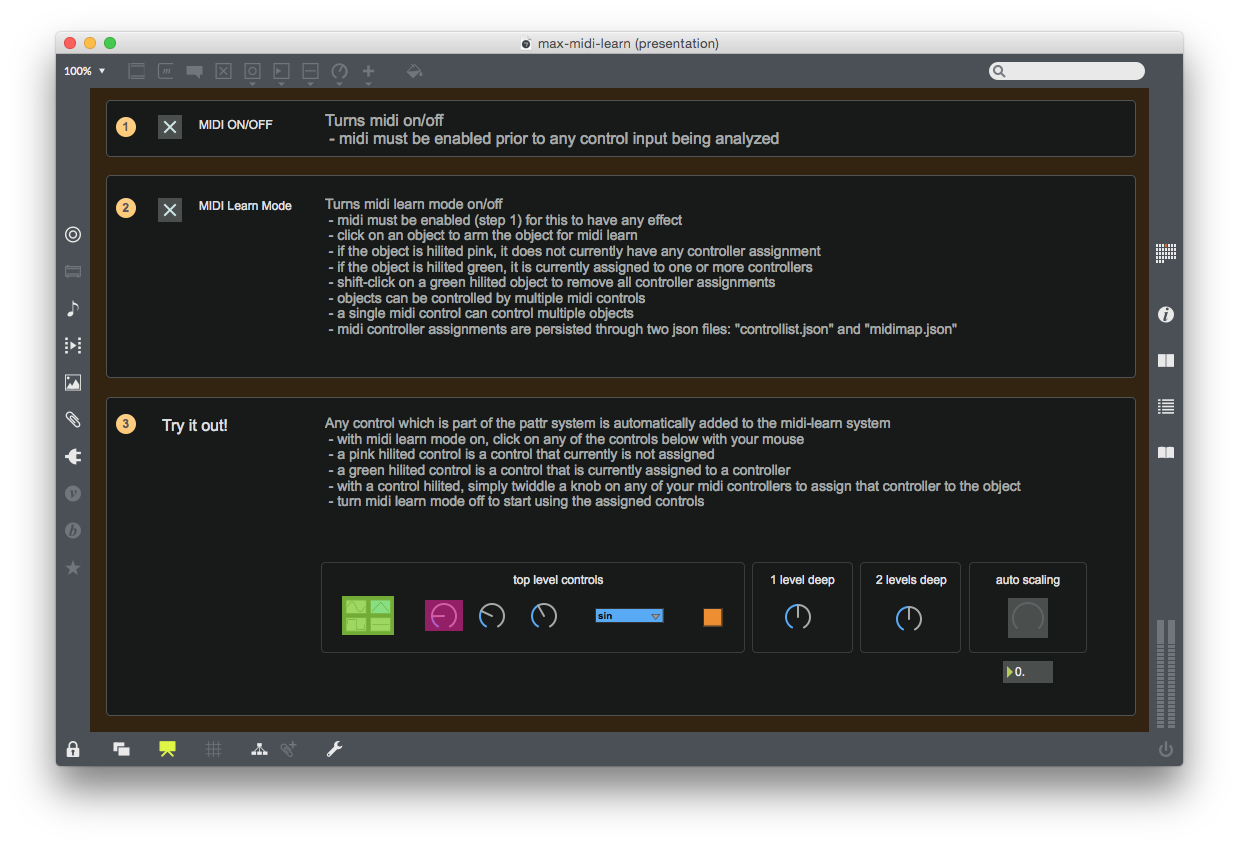Screen dimensions: 1239x846
Task: Toggle patcher lock icon
Action: pos(73,749)
